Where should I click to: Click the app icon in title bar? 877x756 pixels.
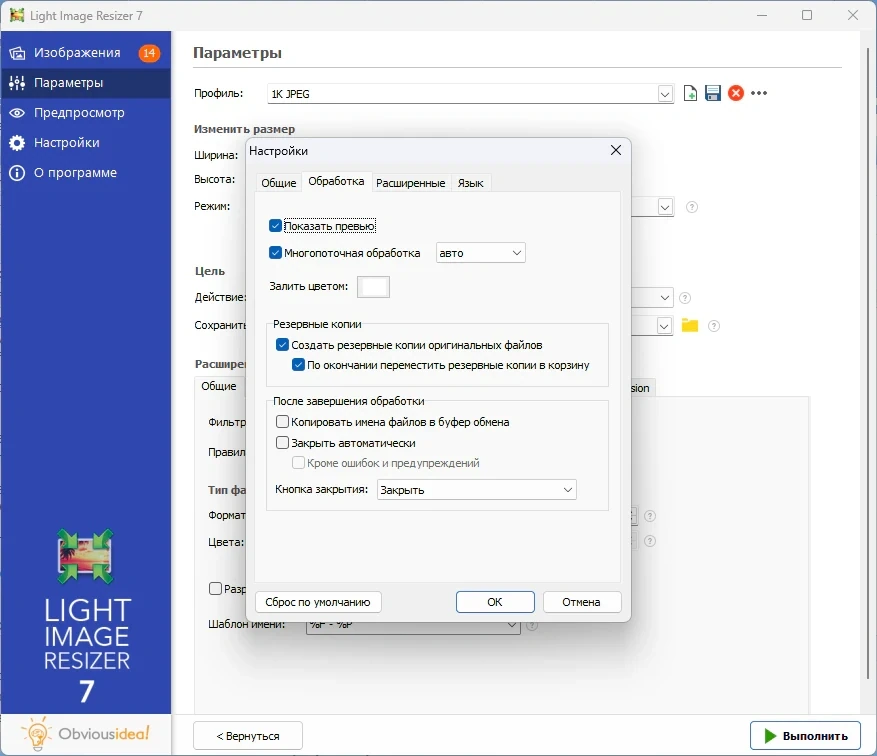pos(17,15)
